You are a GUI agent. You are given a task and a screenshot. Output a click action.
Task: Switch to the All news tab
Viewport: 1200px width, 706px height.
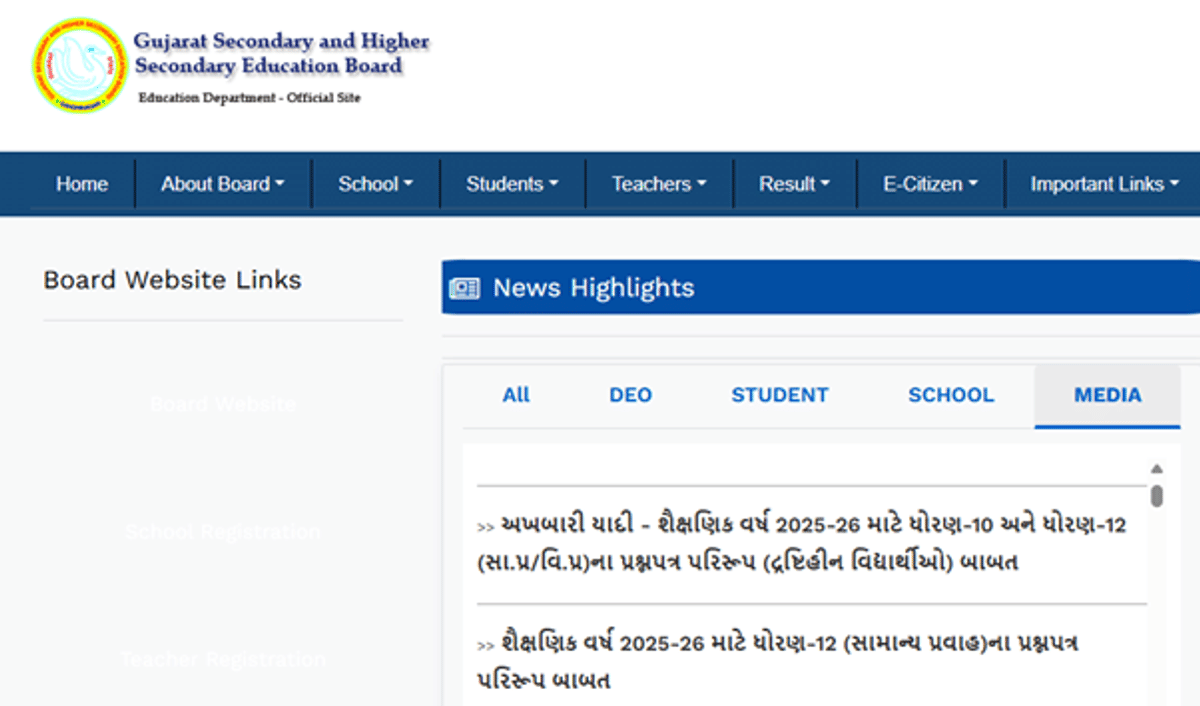tap(516, 395)
